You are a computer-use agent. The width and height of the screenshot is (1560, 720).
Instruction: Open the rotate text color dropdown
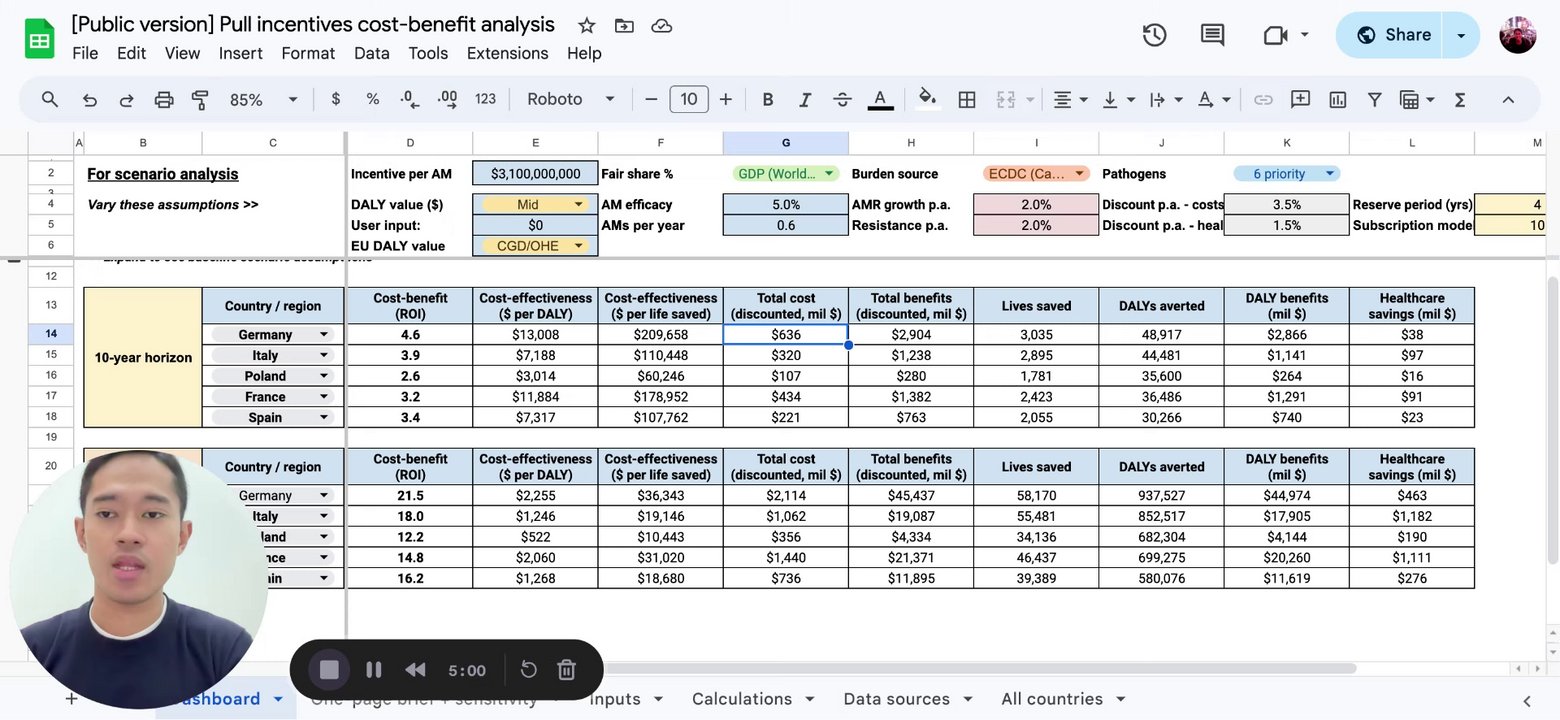pyautogui.click(x=1213, y=99)
